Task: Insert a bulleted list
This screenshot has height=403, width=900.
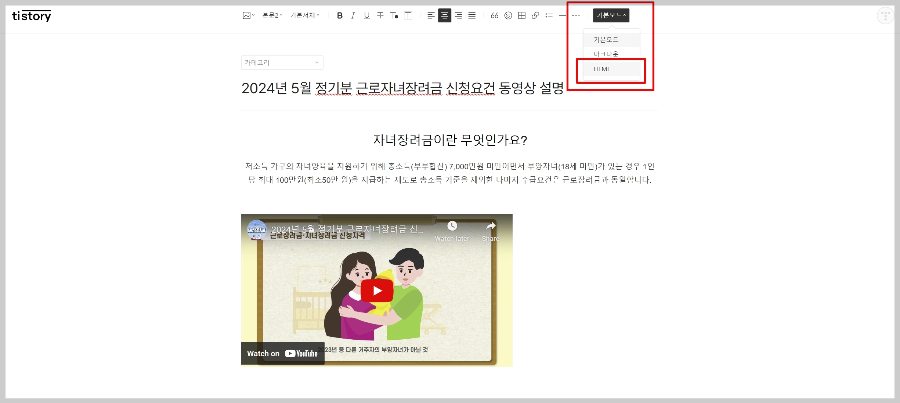Action: (x=549, y=16)
